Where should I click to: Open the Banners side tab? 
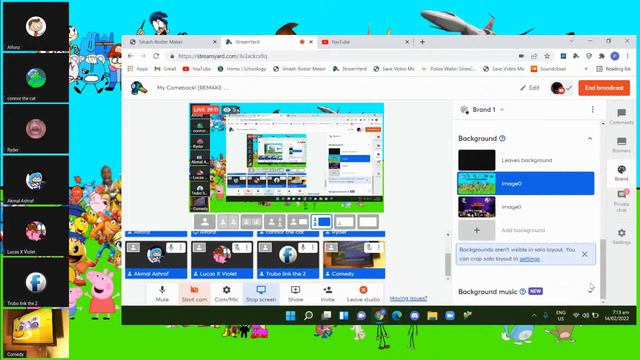[621, 145]
